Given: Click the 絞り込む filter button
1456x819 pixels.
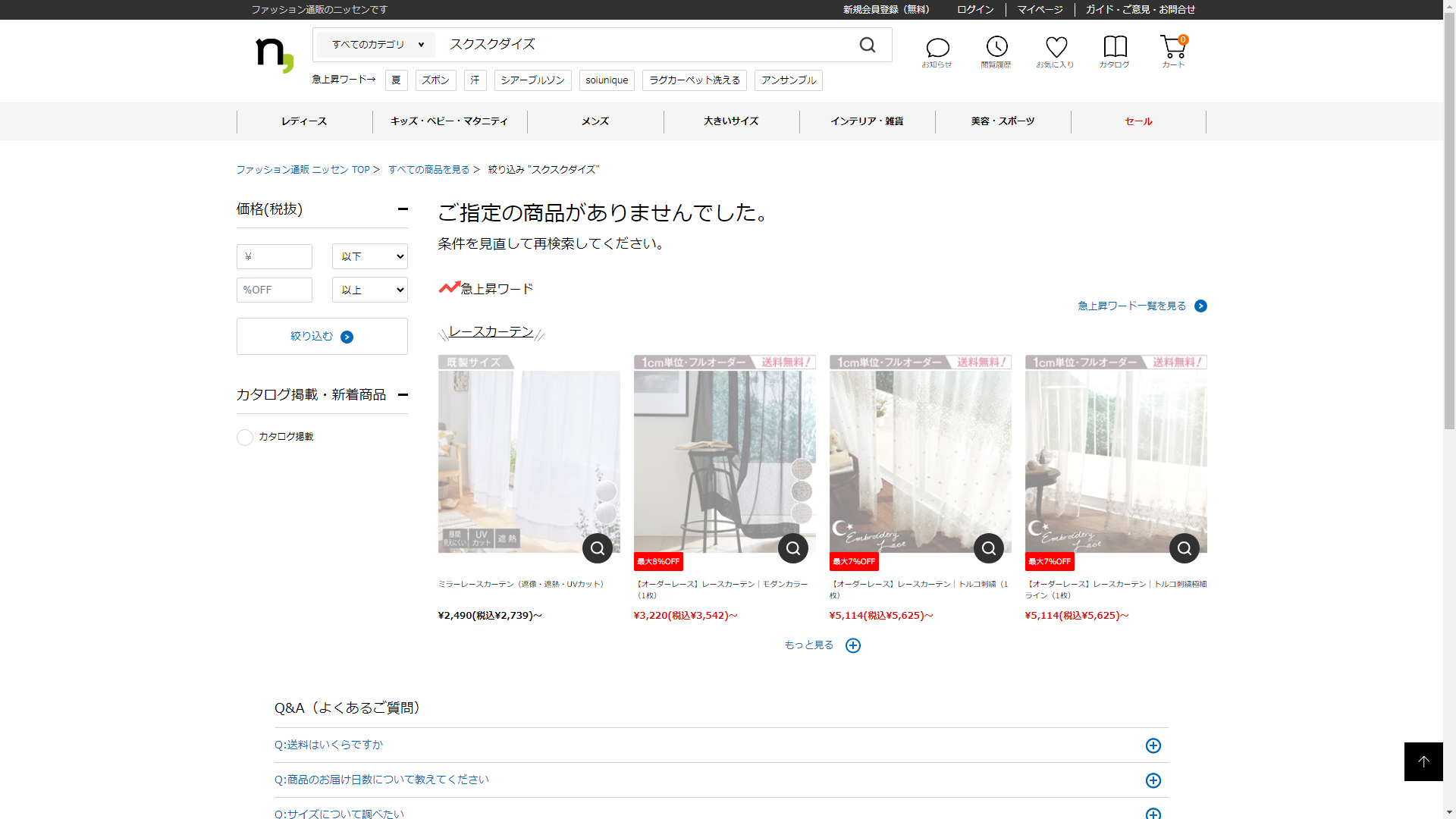Looking at the screenshot, I should 322,336.
